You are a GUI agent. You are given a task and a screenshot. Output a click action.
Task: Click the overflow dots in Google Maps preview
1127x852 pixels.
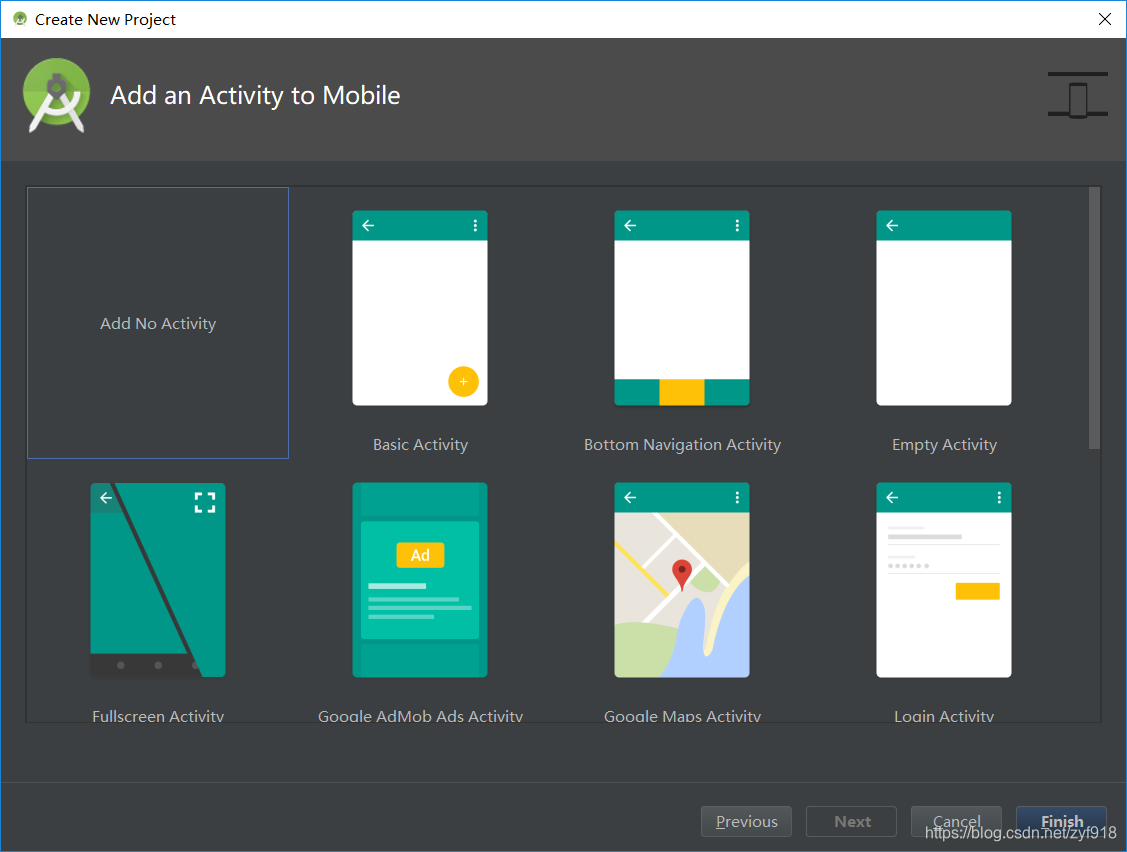click(x=737, y=498)
